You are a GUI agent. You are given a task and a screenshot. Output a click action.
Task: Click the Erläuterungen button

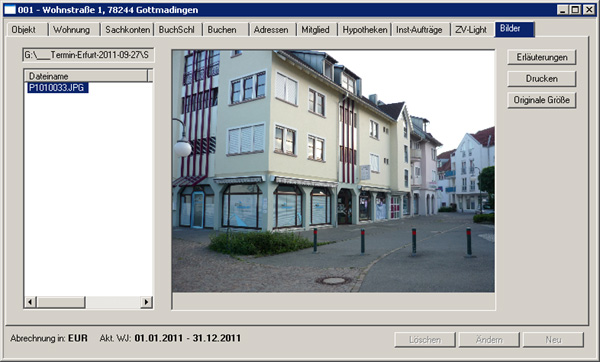[x=541, y=57]
